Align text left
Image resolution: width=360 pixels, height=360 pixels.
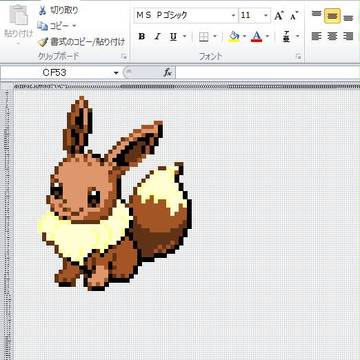point(316,36)
